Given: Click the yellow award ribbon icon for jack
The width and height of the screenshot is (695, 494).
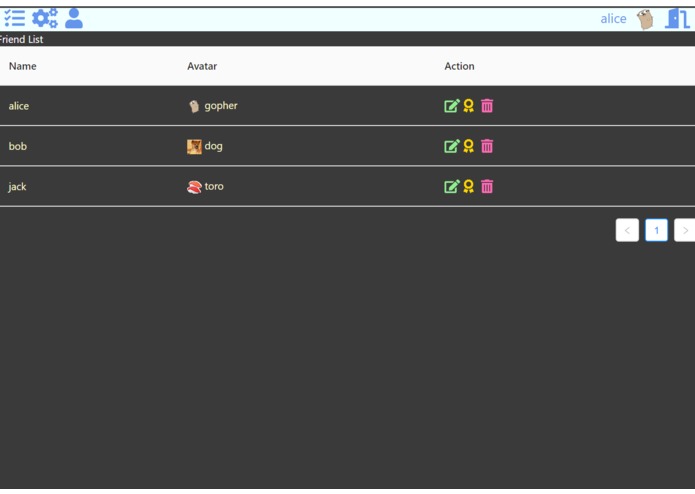Looking at the screenshot, I should (469, 187).
